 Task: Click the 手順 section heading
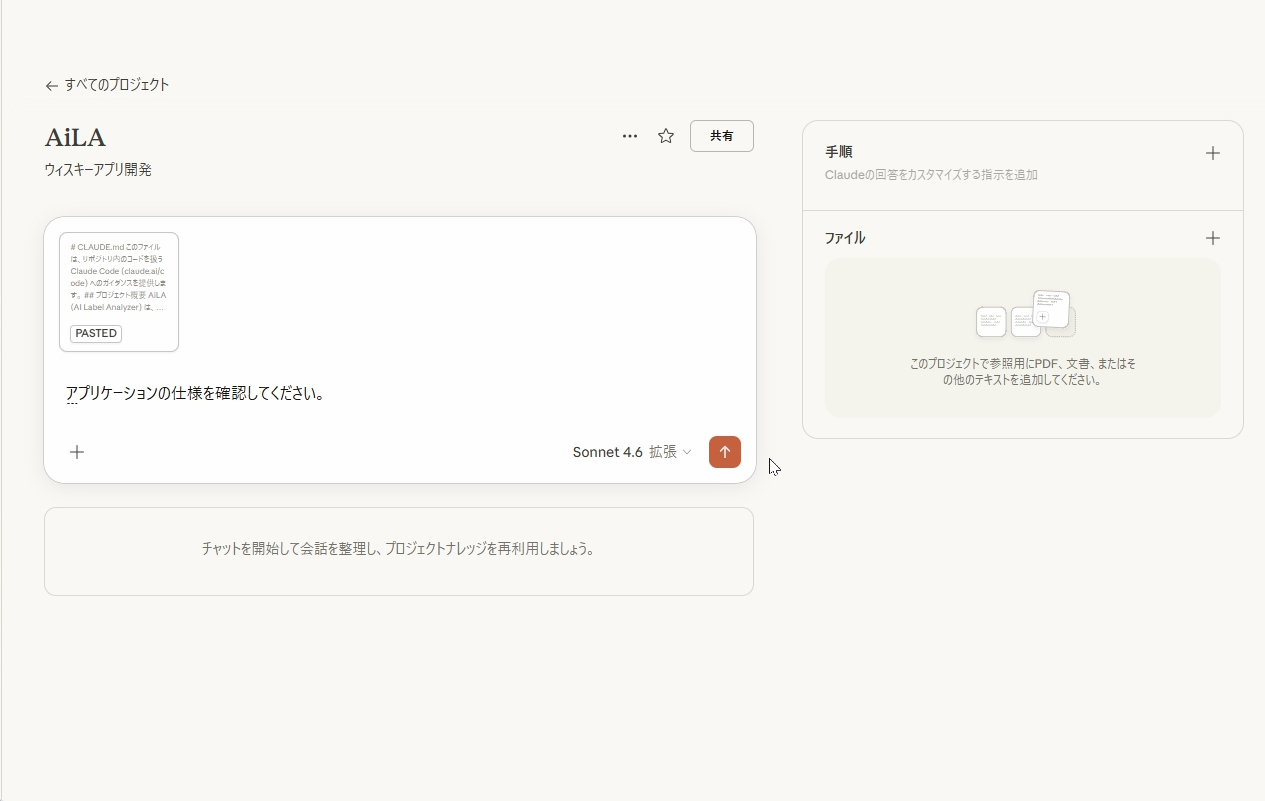[839, 152]
